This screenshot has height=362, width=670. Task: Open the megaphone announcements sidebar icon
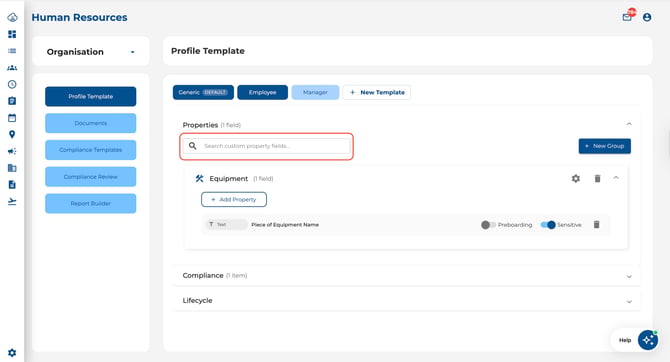[12, 151]
